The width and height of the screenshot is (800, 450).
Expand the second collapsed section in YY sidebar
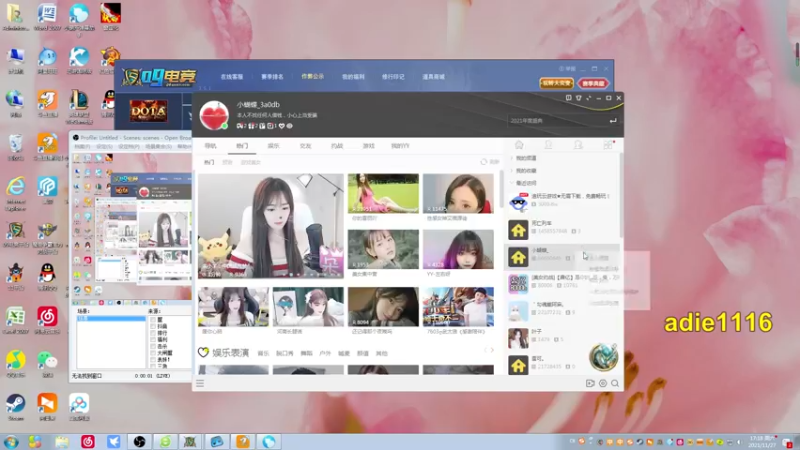point(511,170)
